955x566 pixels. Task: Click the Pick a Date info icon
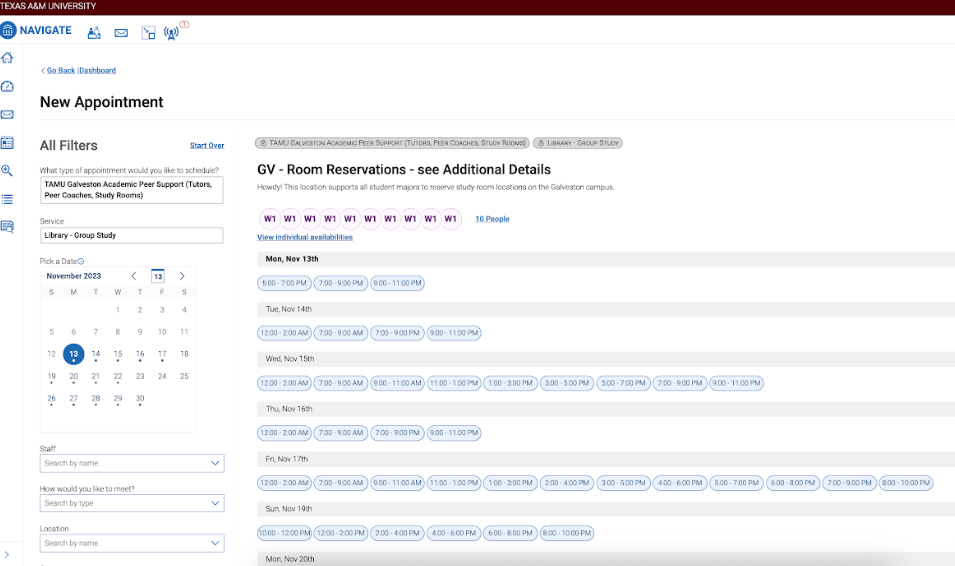pyautogui.click(x=81, y=261)
